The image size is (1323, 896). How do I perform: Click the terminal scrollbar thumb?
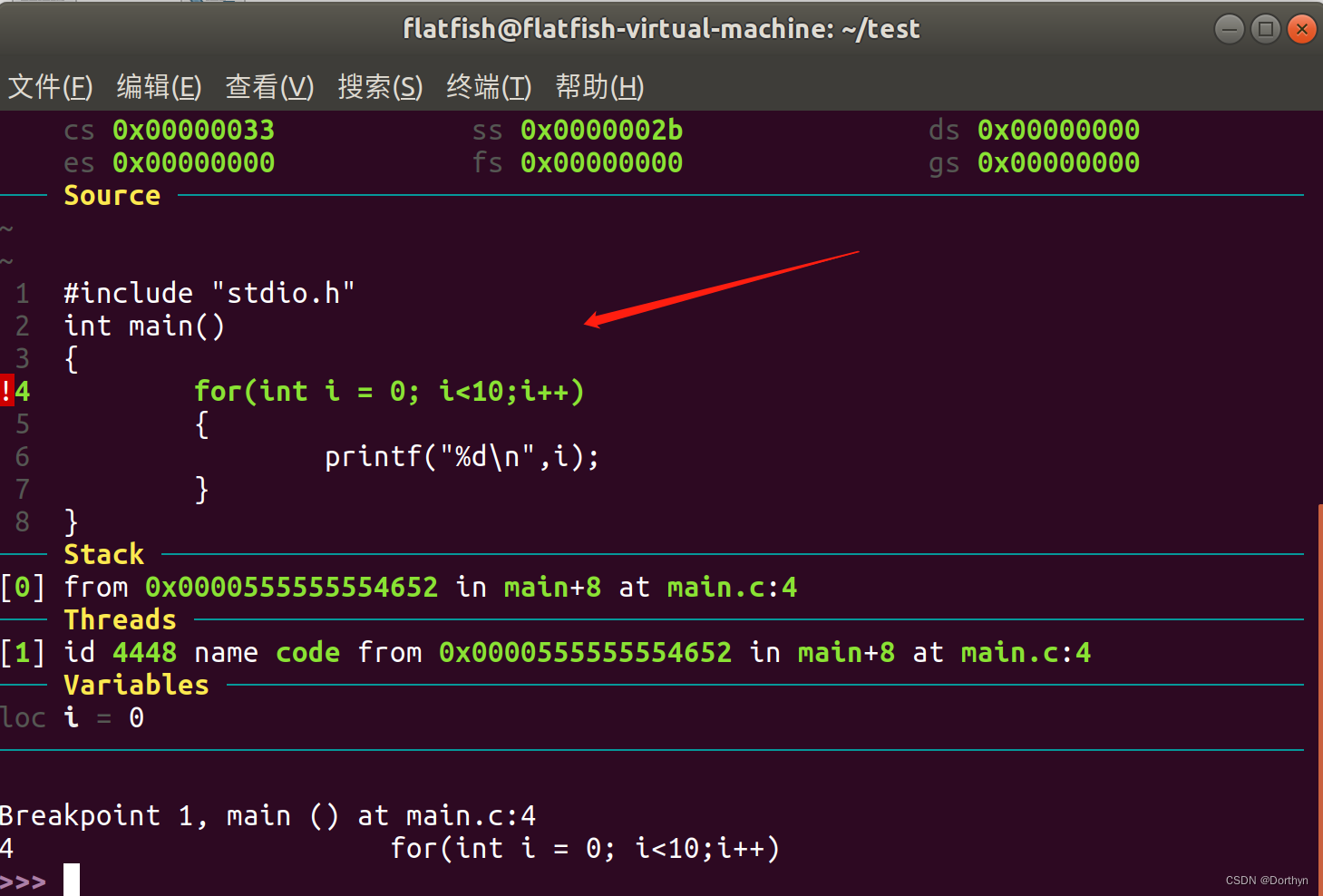click(x=1319, y=698)
